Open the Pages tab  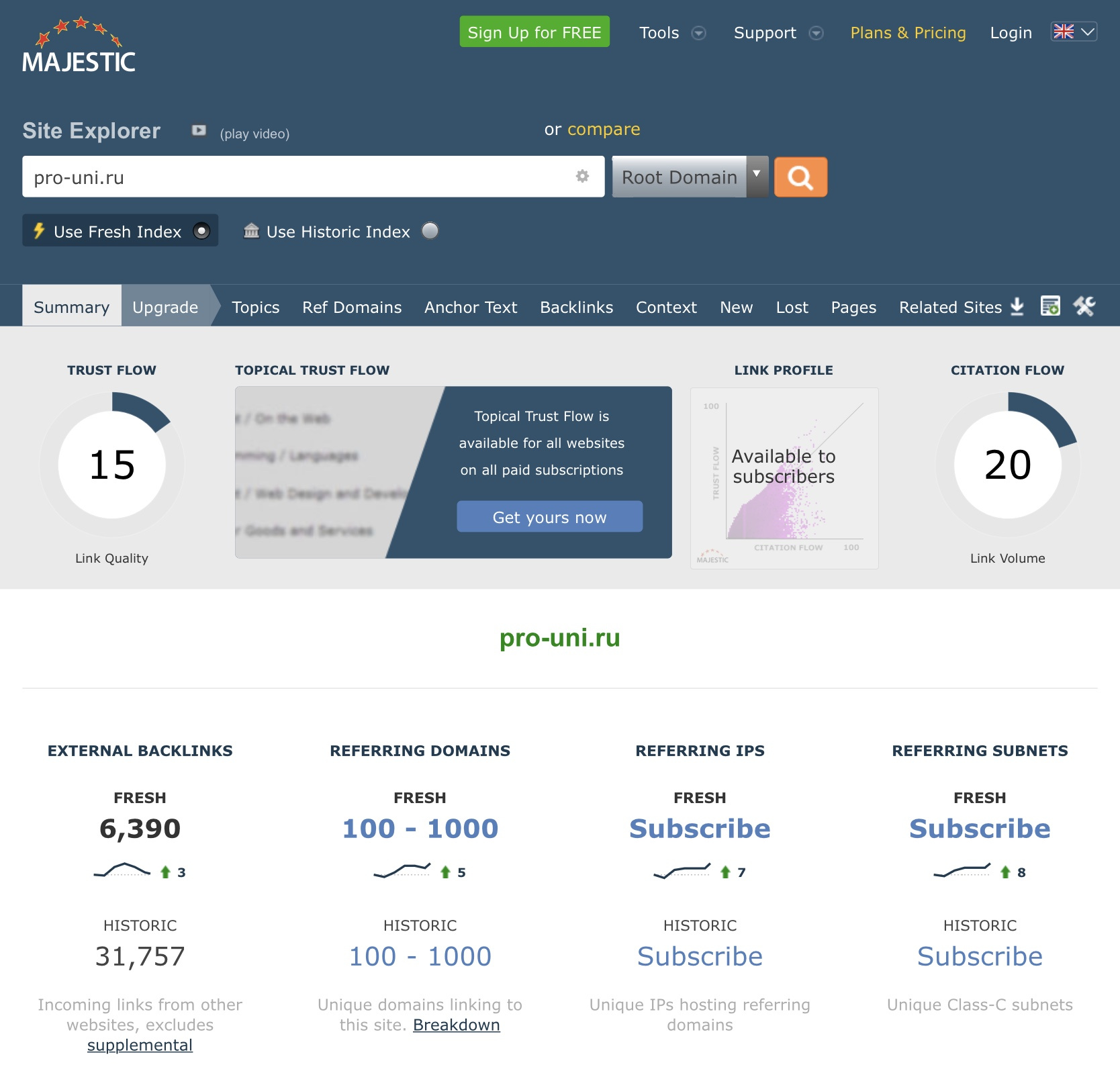click(853, 307)
